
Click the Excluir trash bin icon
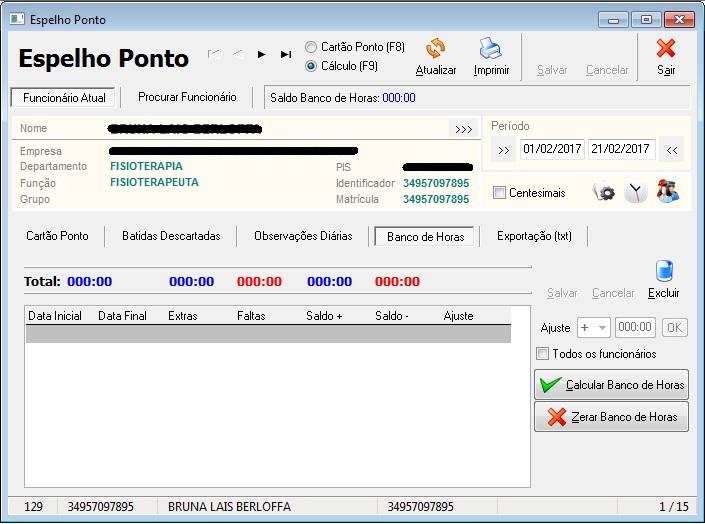point(664,271)
